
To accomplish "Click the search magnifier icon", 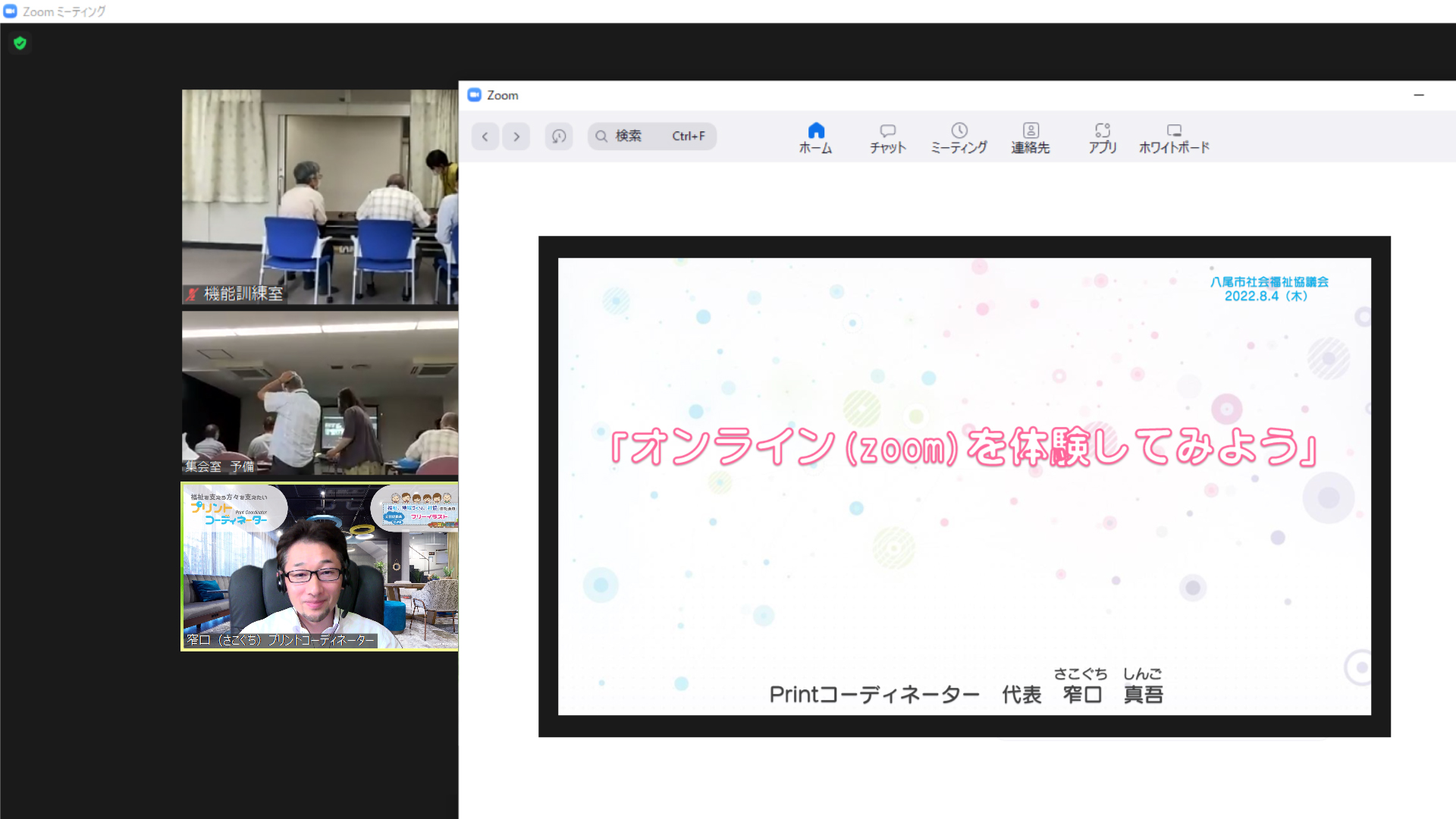I will coord(601,136).
